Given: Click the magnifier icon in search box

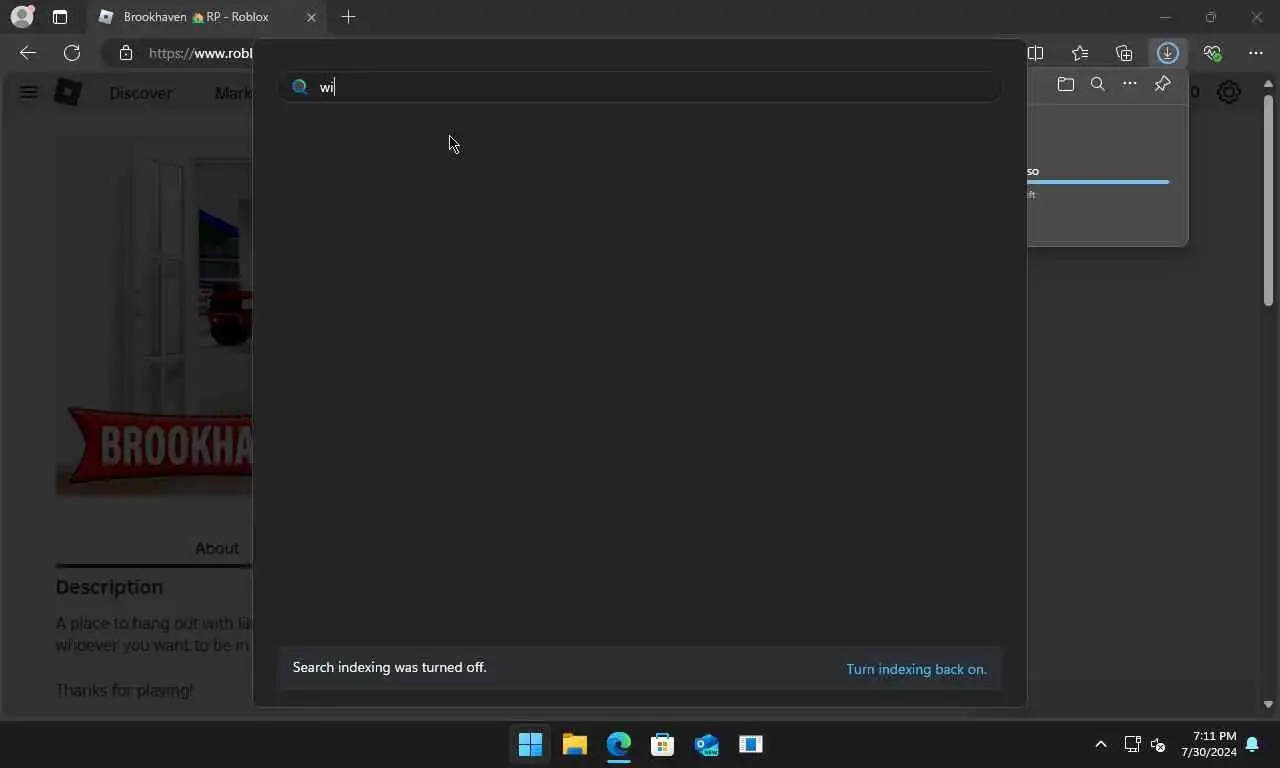Looking at the screenshot, I should (x=299, y=87).
